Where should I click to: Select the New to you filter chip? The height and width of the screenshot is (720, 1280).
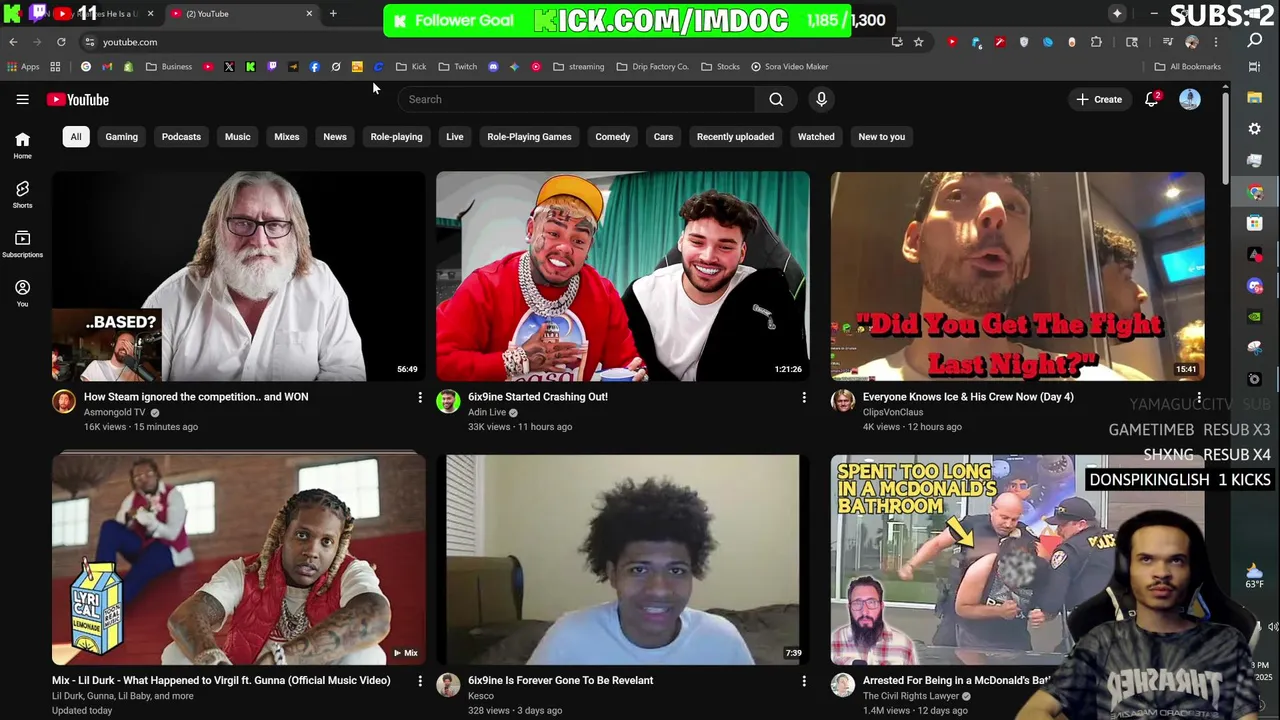tap(881, 136)
